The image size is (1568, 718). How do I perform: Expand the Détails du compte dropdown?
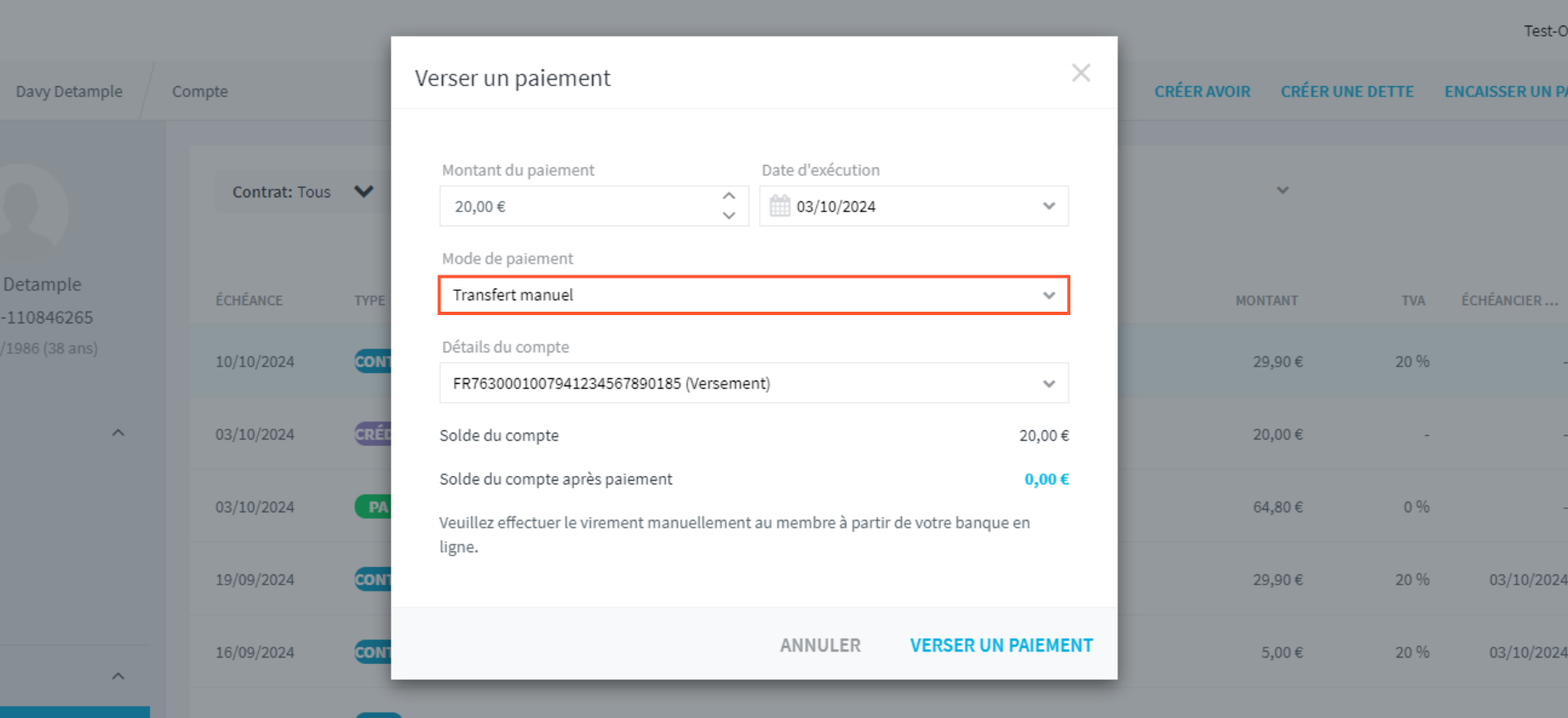(1049, 384)
